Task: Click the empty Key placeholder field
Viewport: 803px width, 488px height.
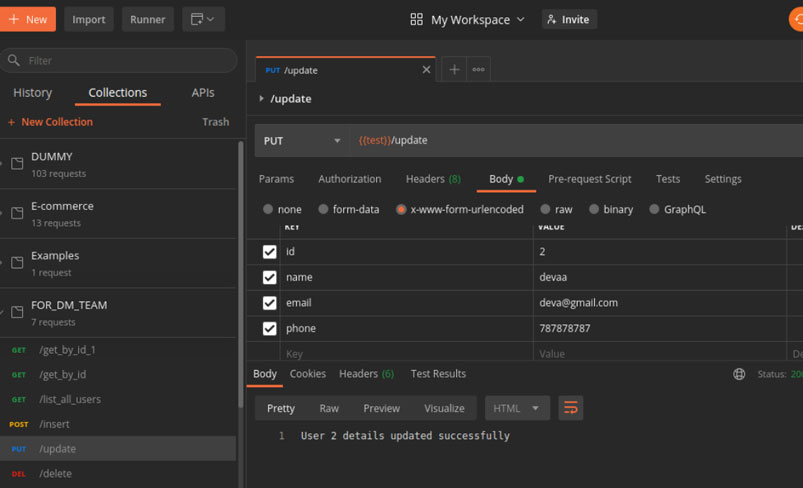Action: coord(406,353)
